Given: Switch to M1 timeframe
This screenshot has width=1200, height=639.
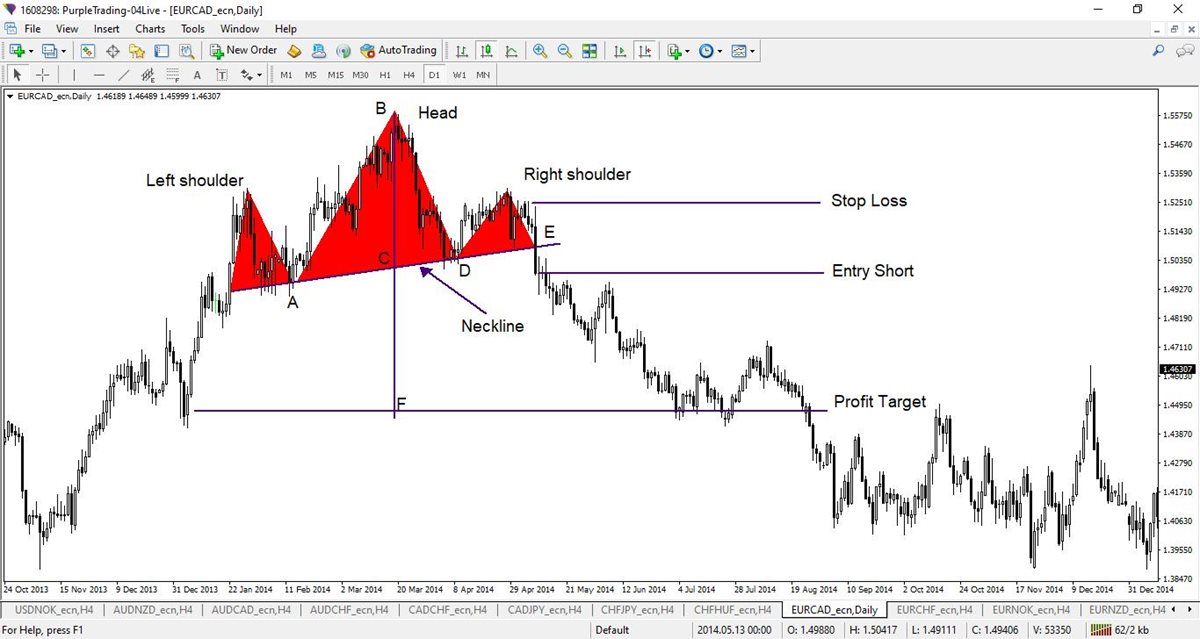Looking at the screenshot, I should 286,75.
